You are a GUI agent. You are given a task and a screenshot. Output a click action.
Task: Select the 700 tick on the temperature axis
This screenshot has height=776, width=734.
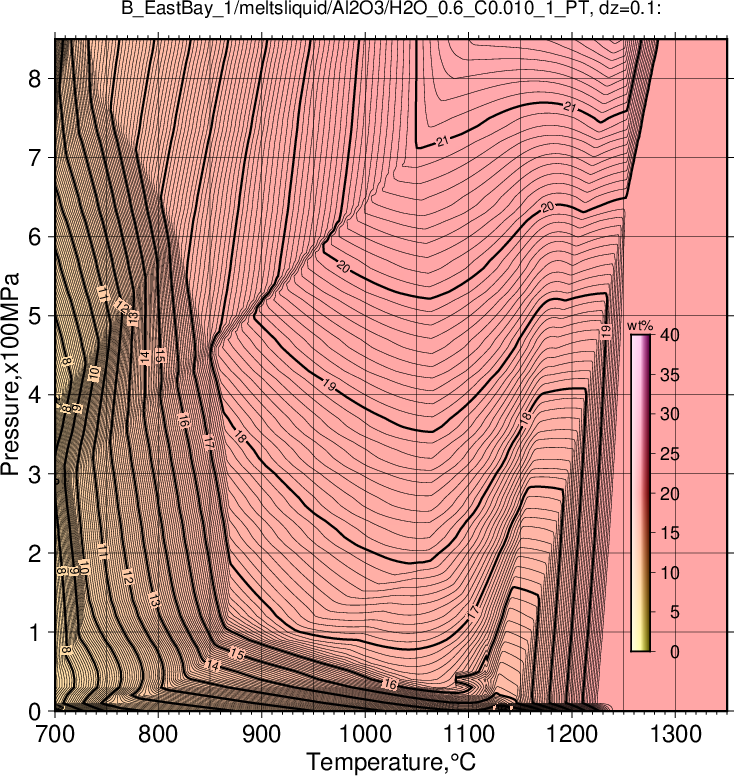click(54, 734)
